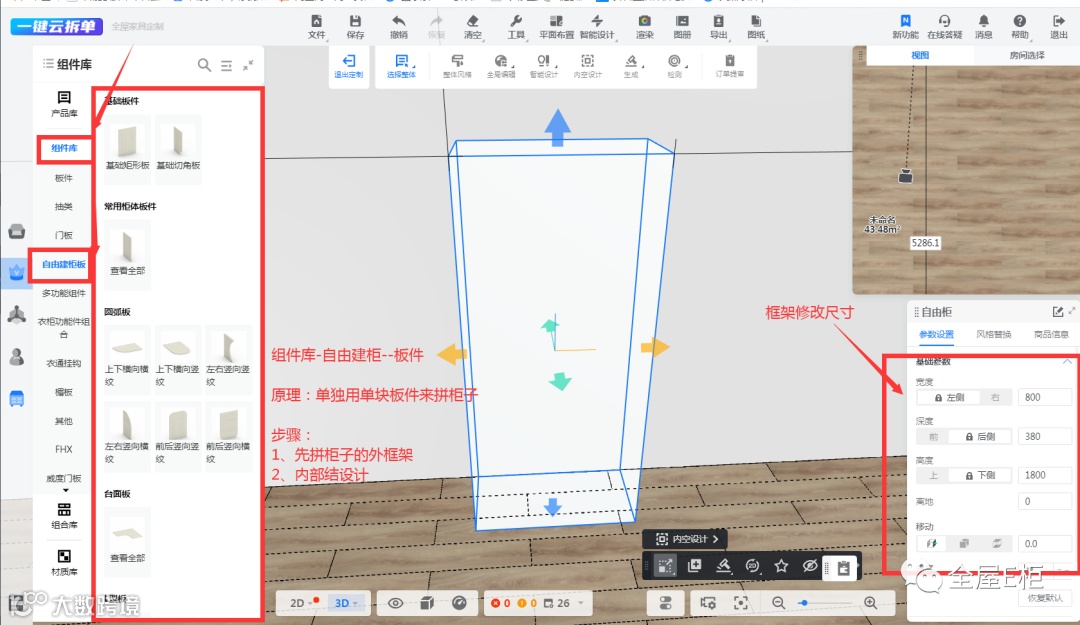Click the list filter icon in 组件库 header

click(226, 65)
